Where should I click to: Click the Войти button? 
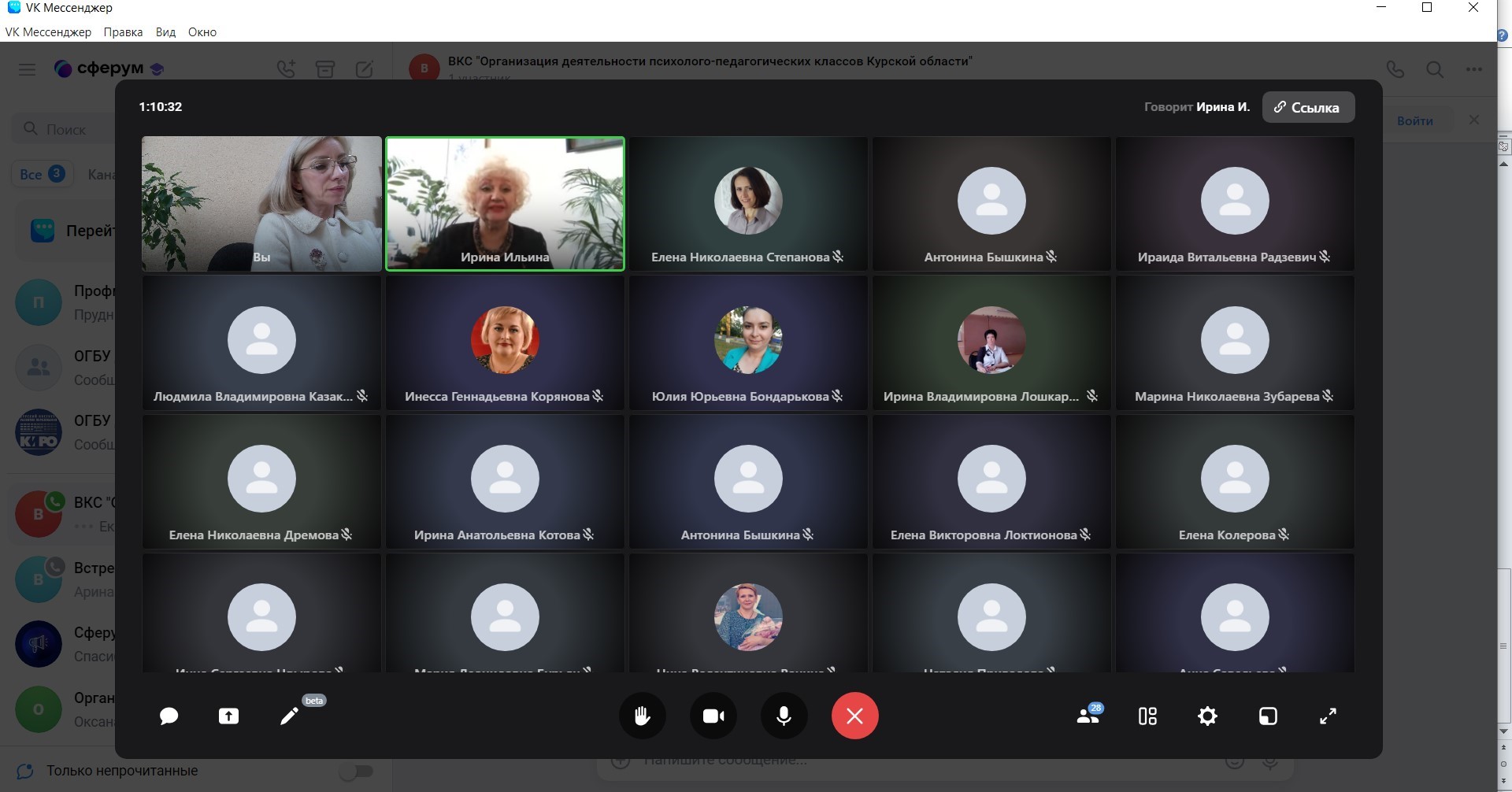pos(1414,120)
